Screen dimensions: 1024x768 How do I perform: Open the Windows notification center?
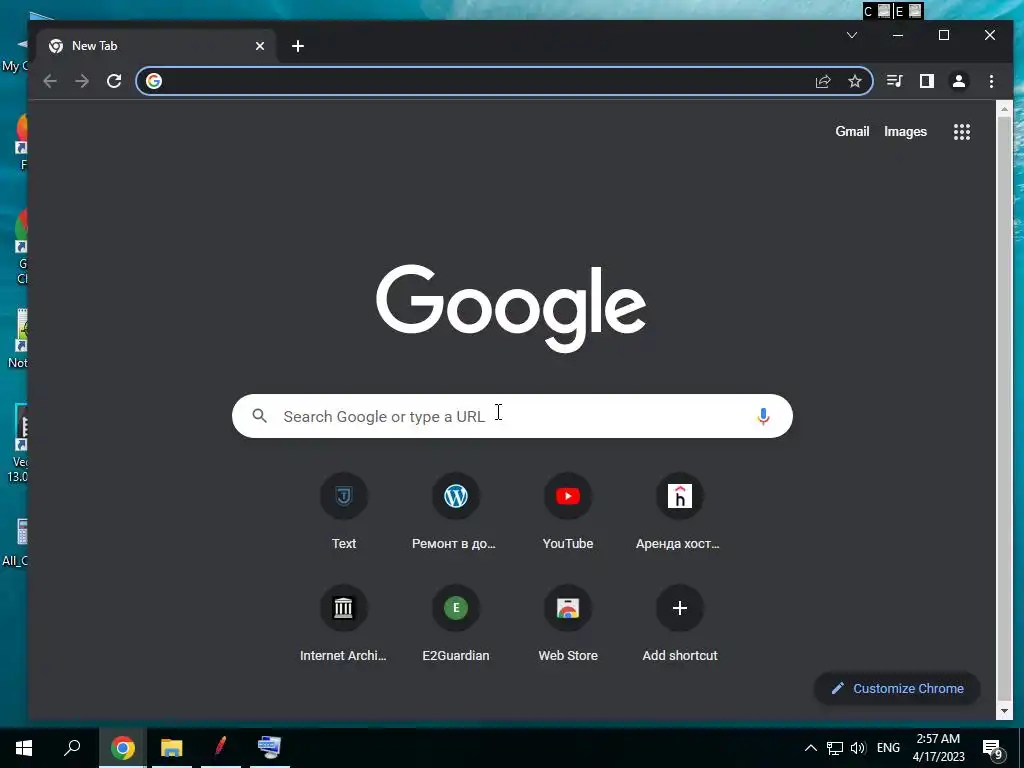(993, 749)
